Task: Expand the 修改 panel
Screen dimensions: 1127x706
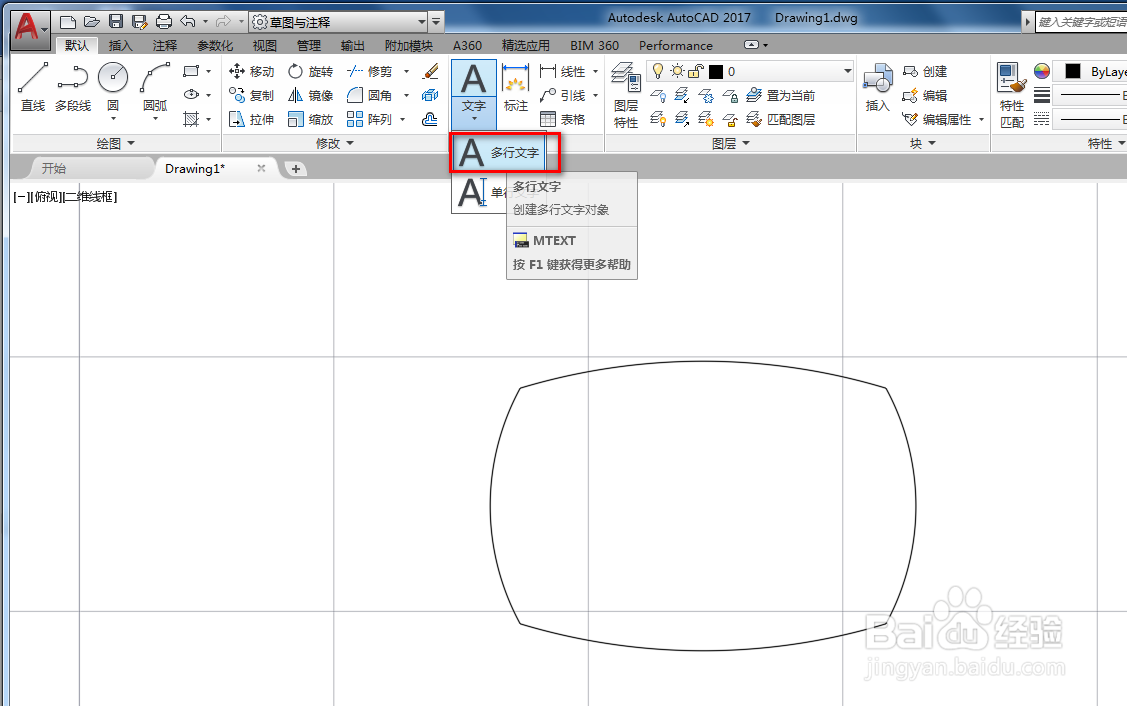Action: (335, 143)
